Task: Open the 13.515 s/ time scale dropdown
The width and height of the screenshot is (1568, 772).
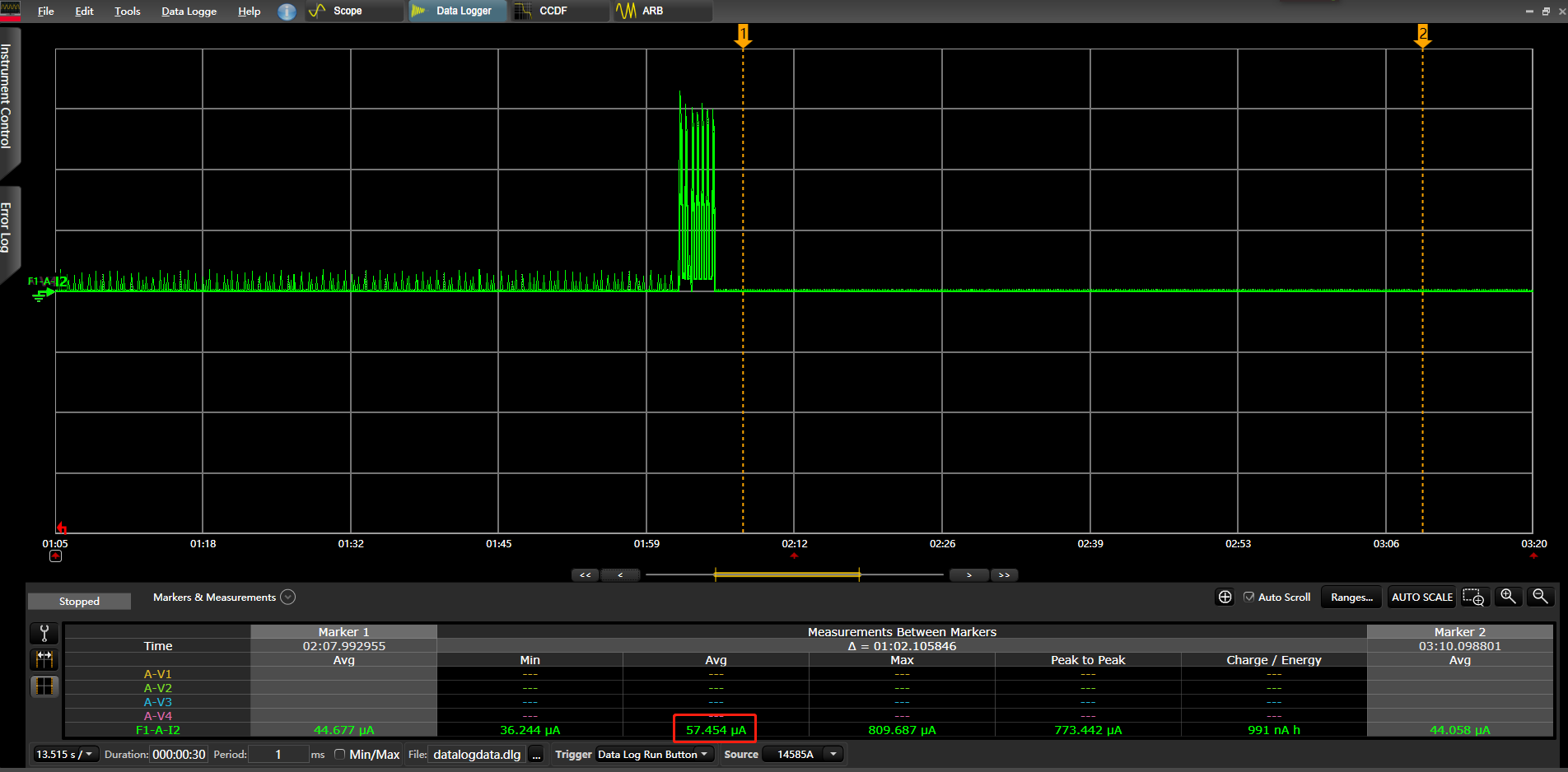Action: tap(65, 755)
